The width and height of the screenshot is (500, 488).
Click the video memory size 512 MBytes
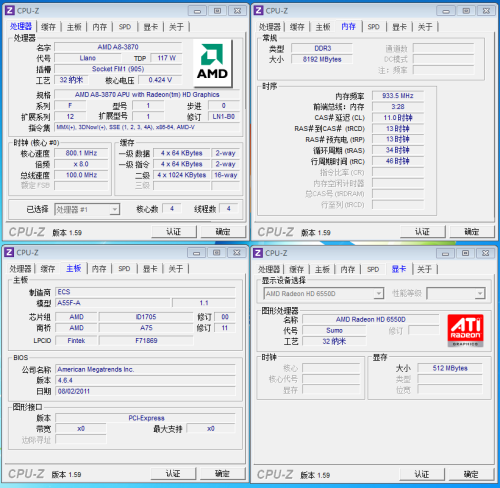point(450,368)
